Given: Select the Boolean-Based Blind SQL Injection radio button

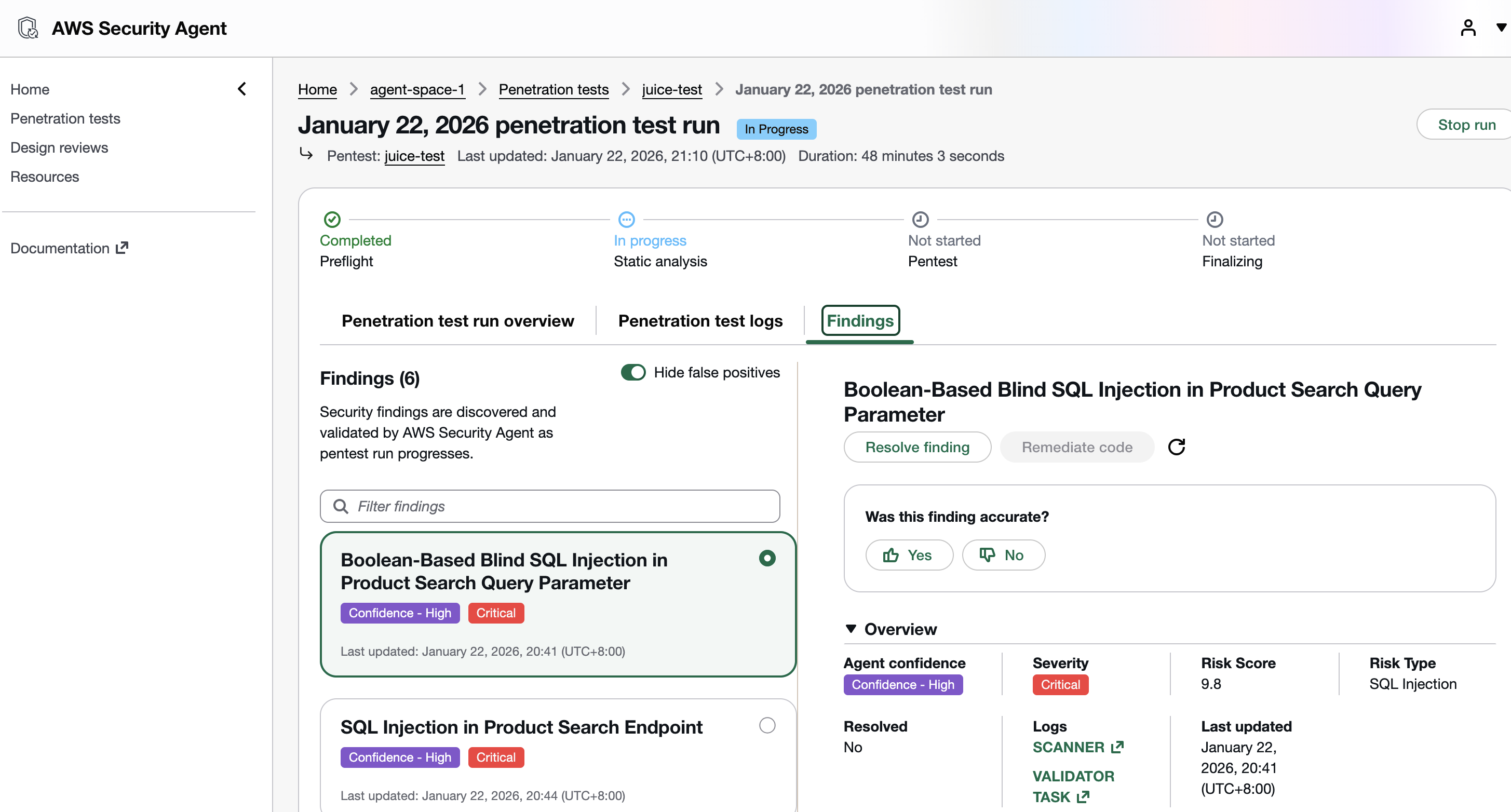Looking at the screenshot, I should pyautogui.click(x=766, y=558).
